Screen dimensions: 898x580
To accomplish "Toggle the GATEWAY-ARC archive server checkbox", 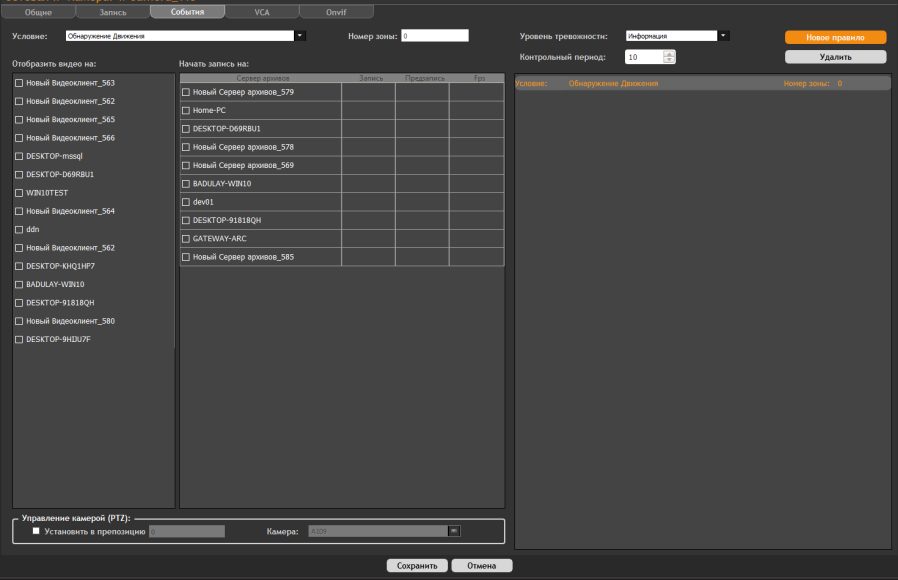I will click(186, 239).
